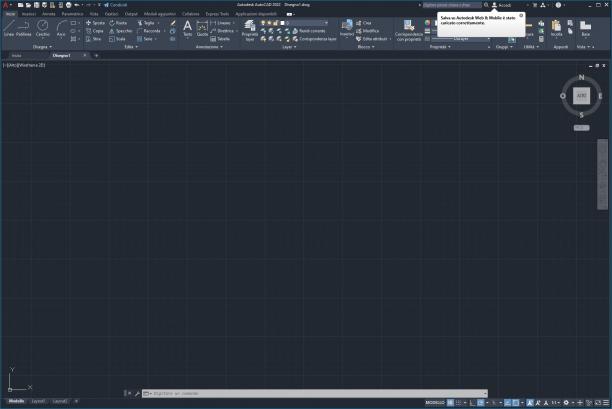Select the Testo text tool
612x409 pixels.
point(188,28)
